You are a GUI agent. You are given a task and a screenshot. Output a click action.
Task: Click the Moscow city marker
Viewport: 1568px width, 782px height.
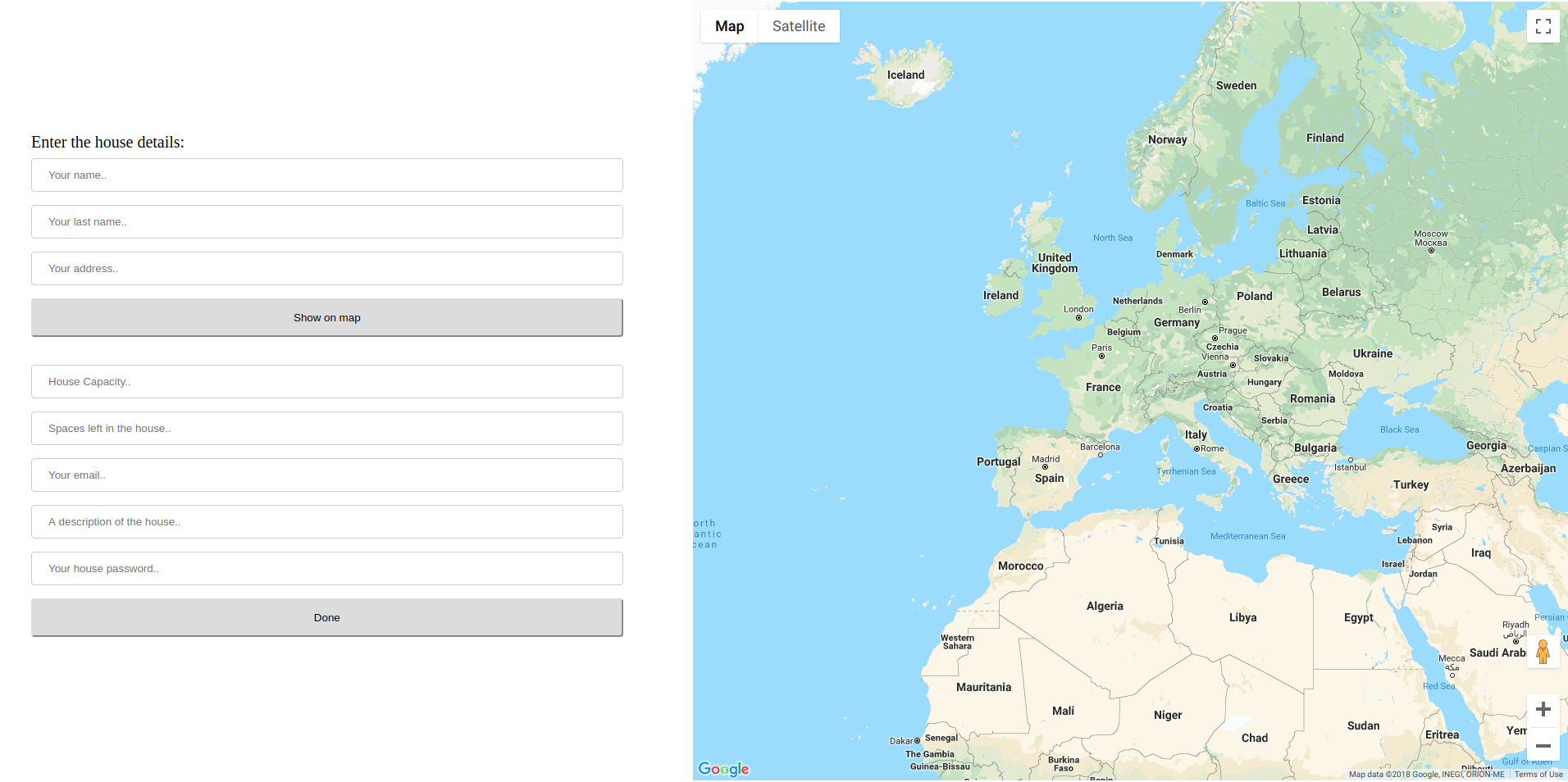pyautogui.click(x=1431, y=251)
